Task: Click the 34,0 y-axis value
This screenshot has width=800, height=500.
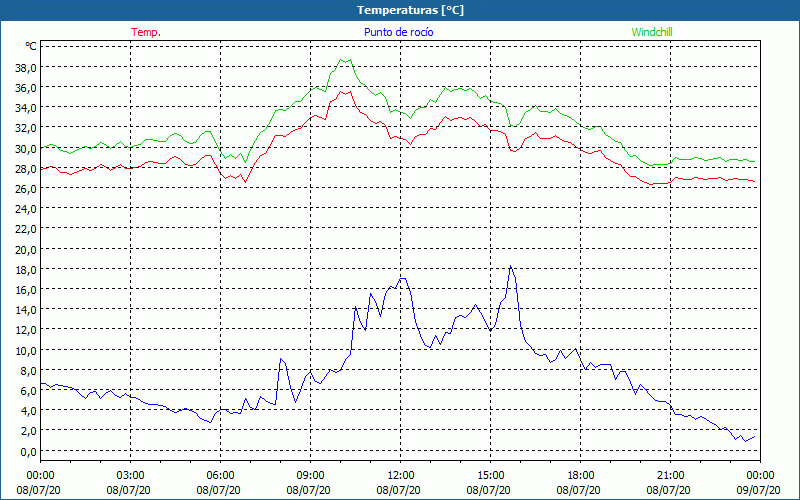Action: tap(26, 108)
